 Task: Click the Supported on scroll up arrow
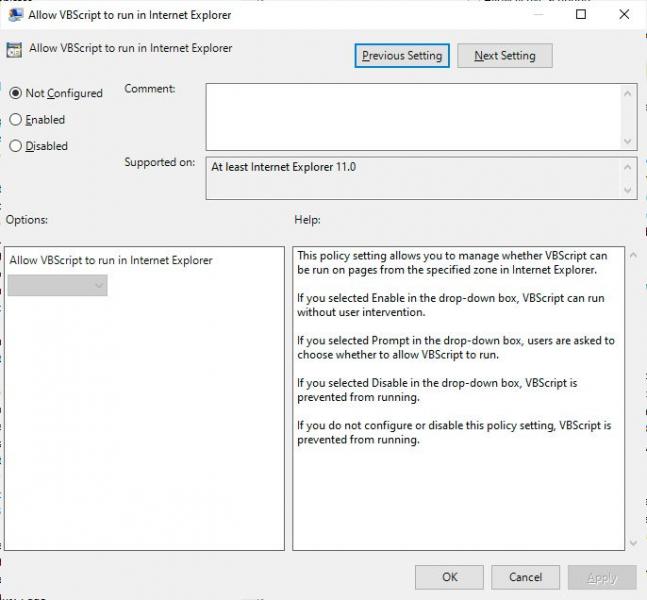pyautogui.click(x=629, y=167)
